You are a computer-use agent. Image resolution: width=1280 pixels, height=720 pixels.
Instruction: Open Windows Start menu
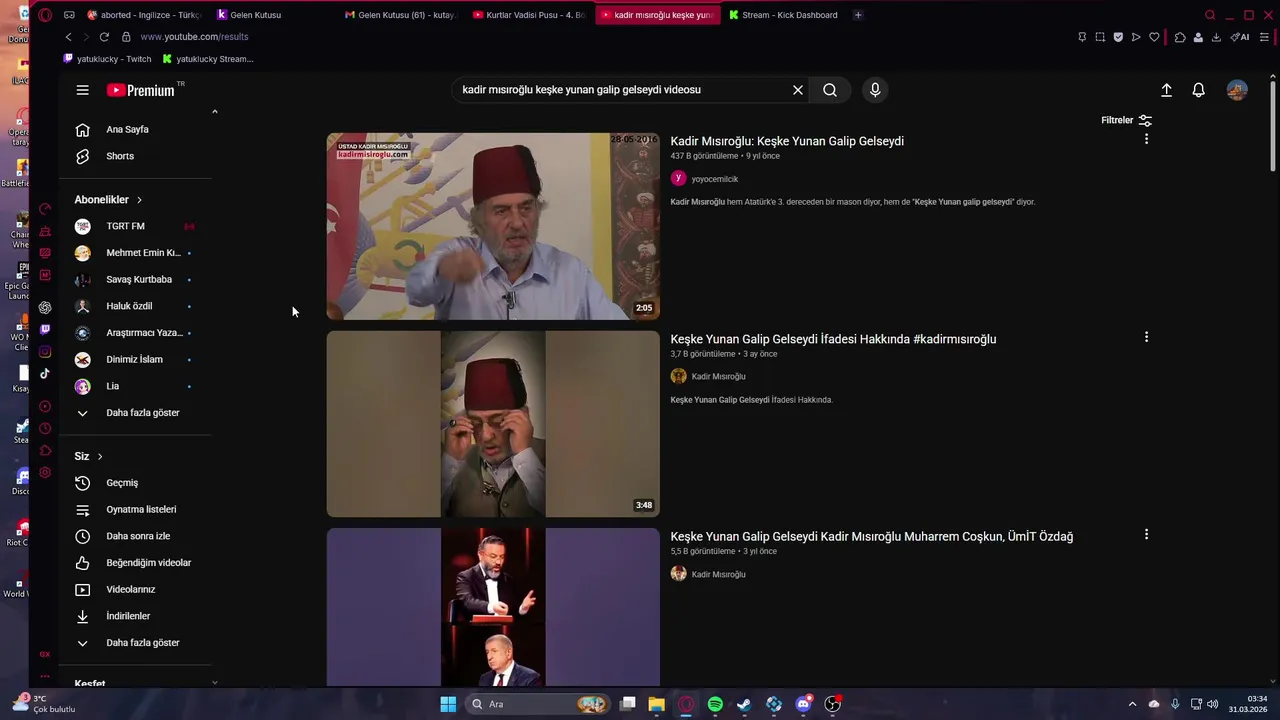(448, 704)
